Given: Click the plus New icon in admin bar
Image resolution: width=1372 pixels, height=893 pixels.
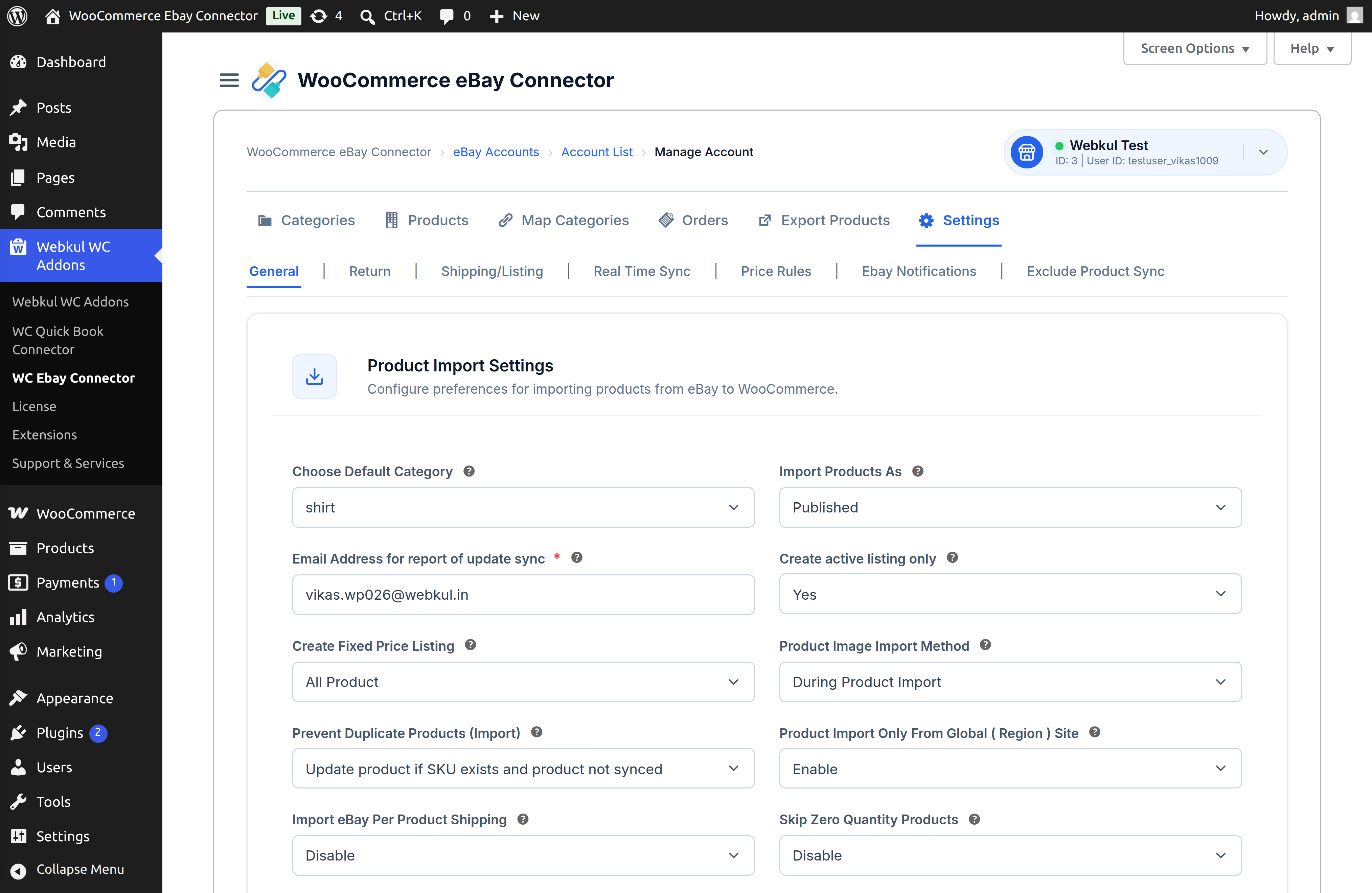Looking at the screenshot, I should tap(496, 16).
